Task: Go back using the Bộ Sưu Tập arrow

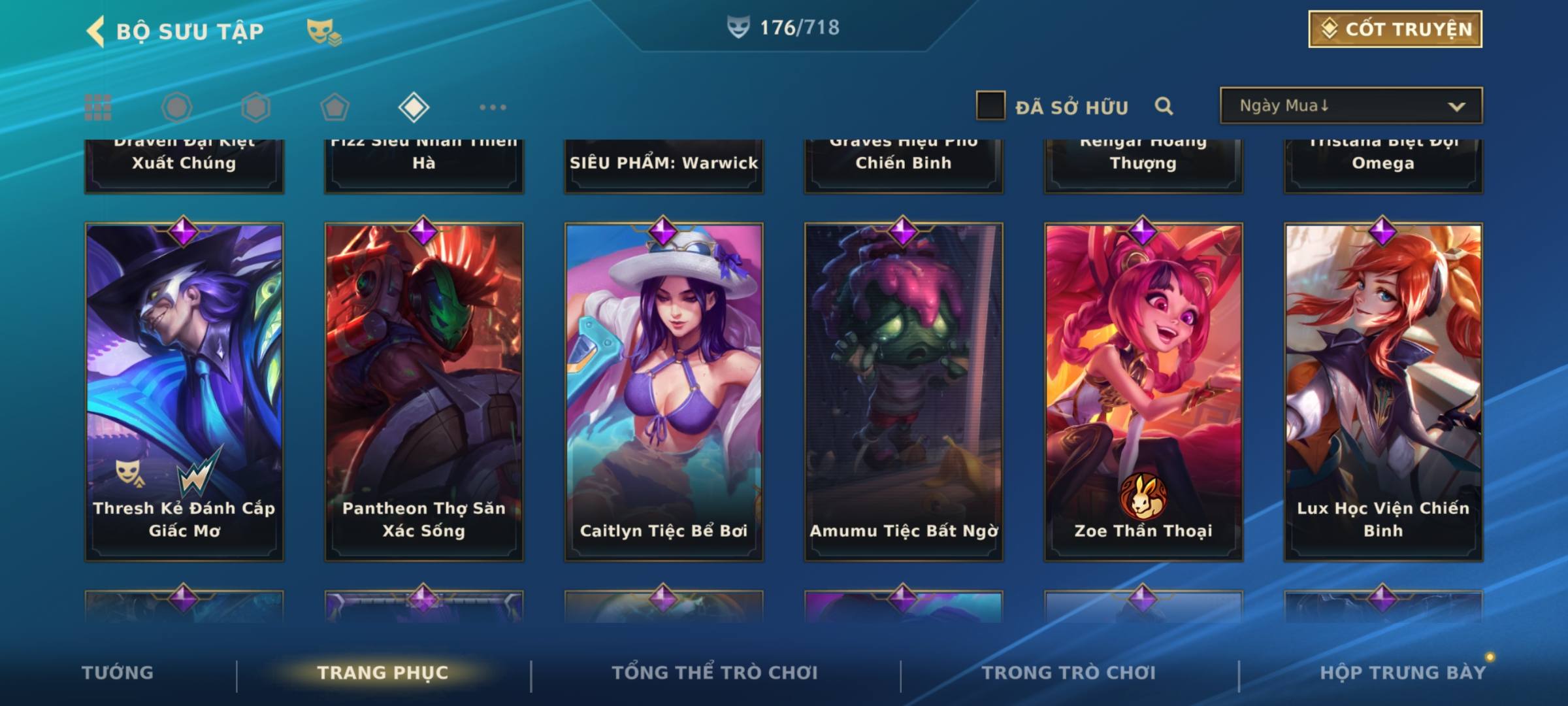Action: click(95, 31)
